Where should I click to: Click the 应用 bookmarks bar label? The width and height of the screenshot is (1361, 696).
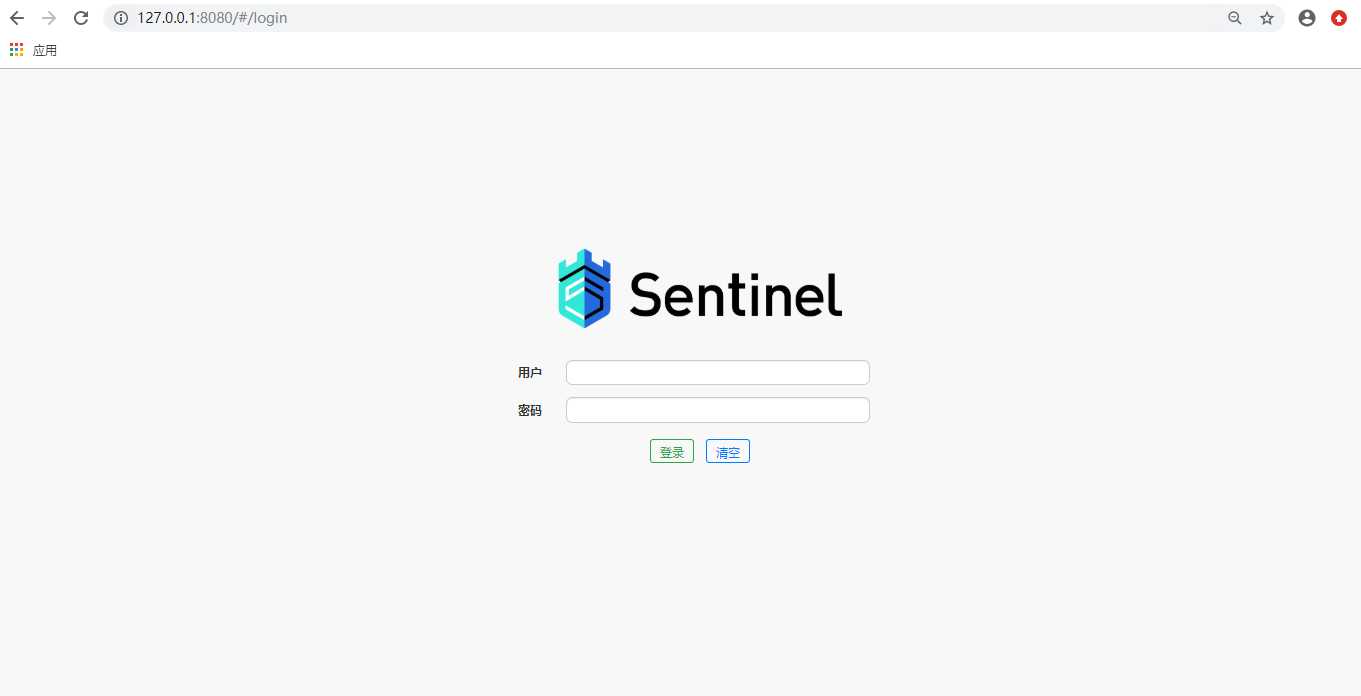[x=45, y=50]
